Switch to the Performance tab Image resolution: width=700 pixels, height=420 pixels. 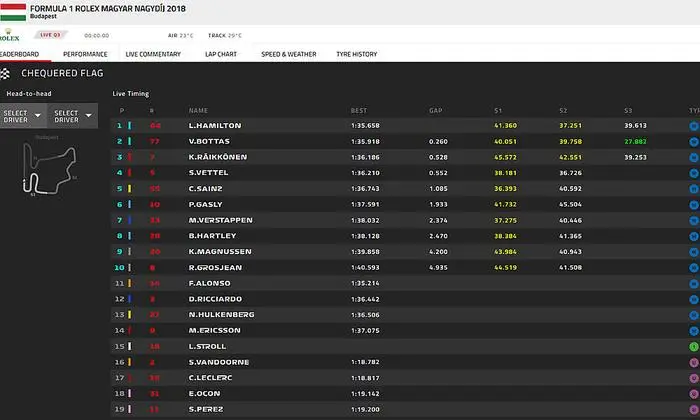[x=86, y=54]
